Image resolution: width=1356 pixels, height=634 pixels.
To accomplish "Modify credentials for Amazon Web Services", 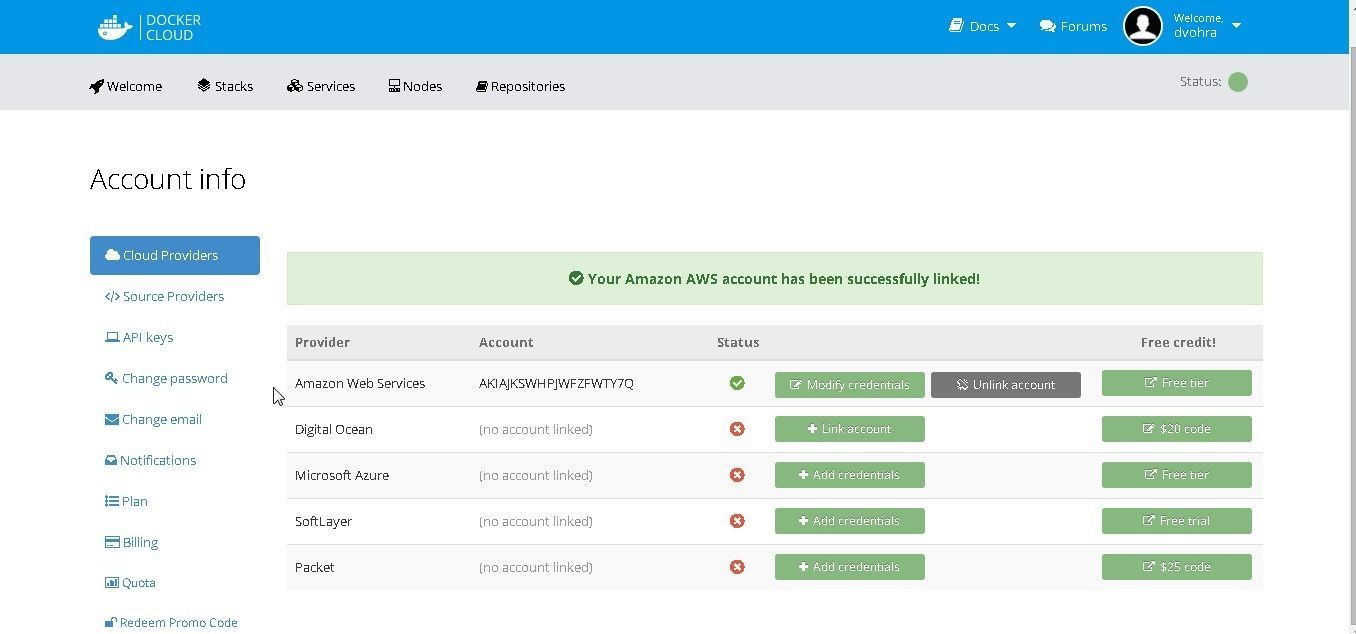I will click(x=850, y=385).
